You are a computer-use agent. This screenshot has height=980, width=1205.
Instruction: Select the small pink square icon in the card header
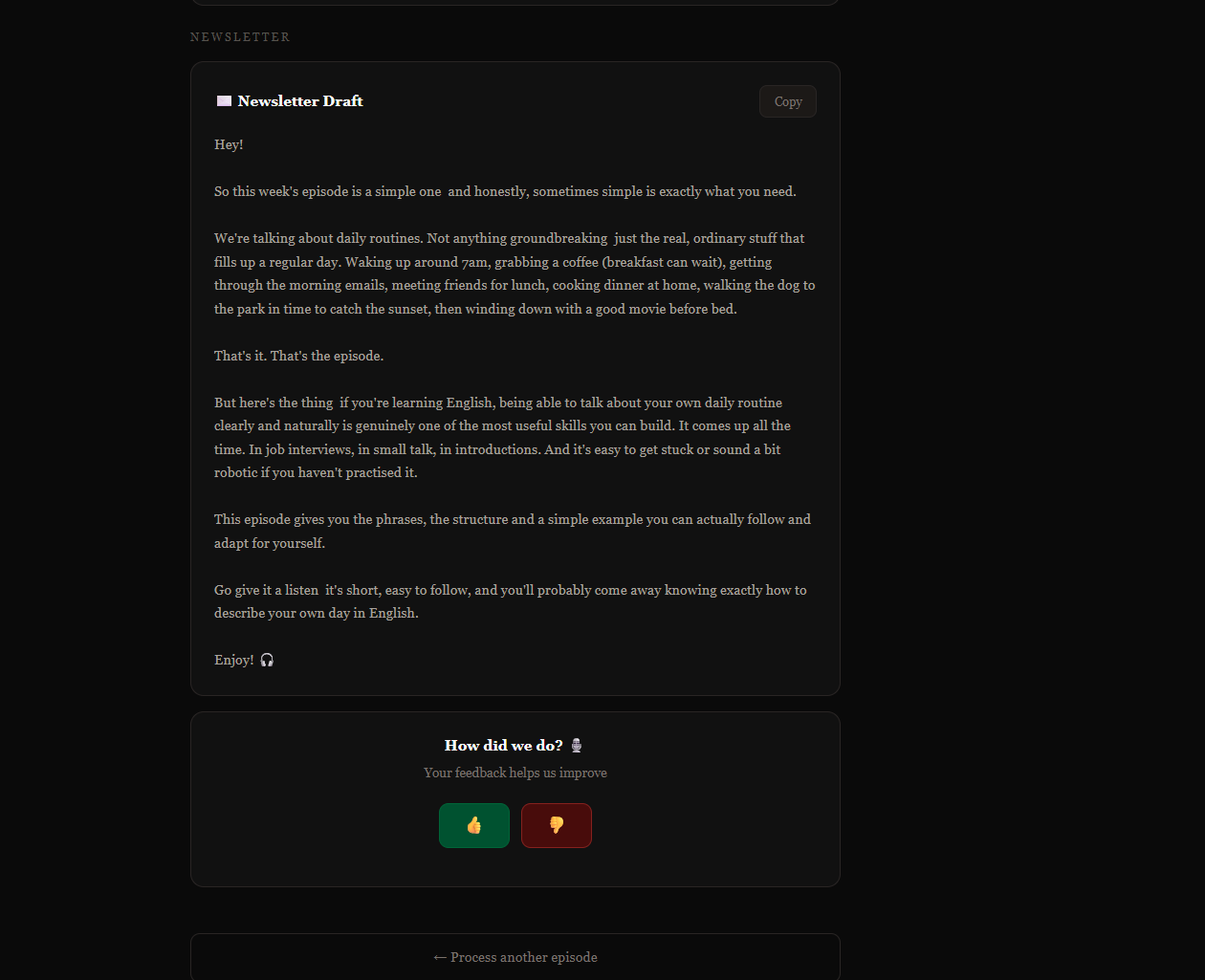click(x=224, y=99)
